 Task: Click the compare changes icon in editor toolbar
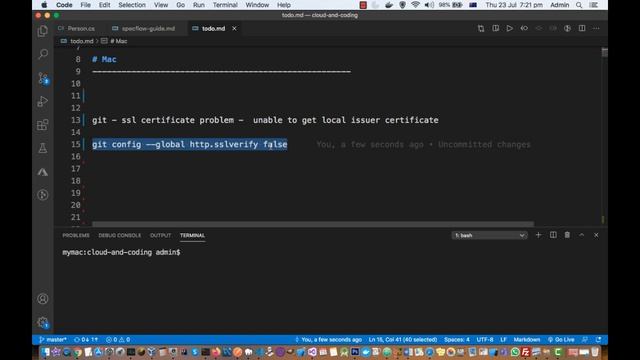click(x=481, y=28)
